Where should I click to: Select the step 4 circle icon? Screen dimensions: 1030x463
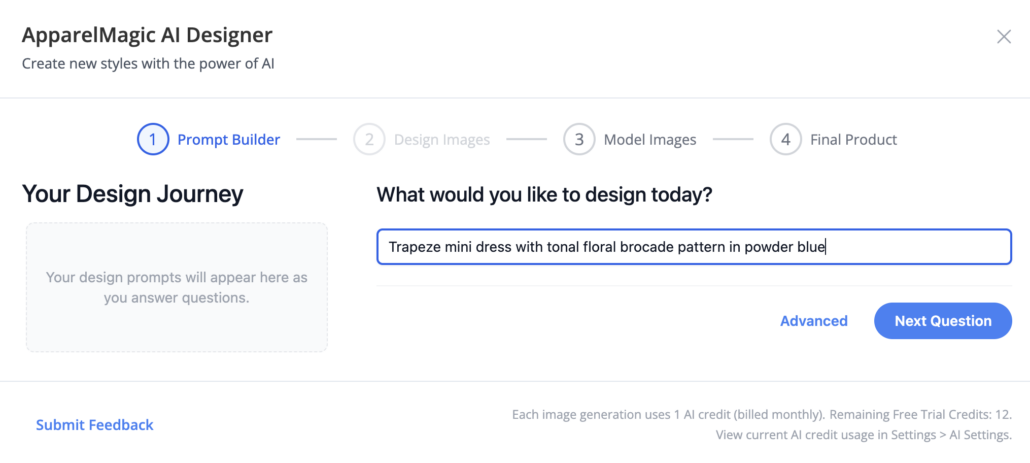point(786,139)
